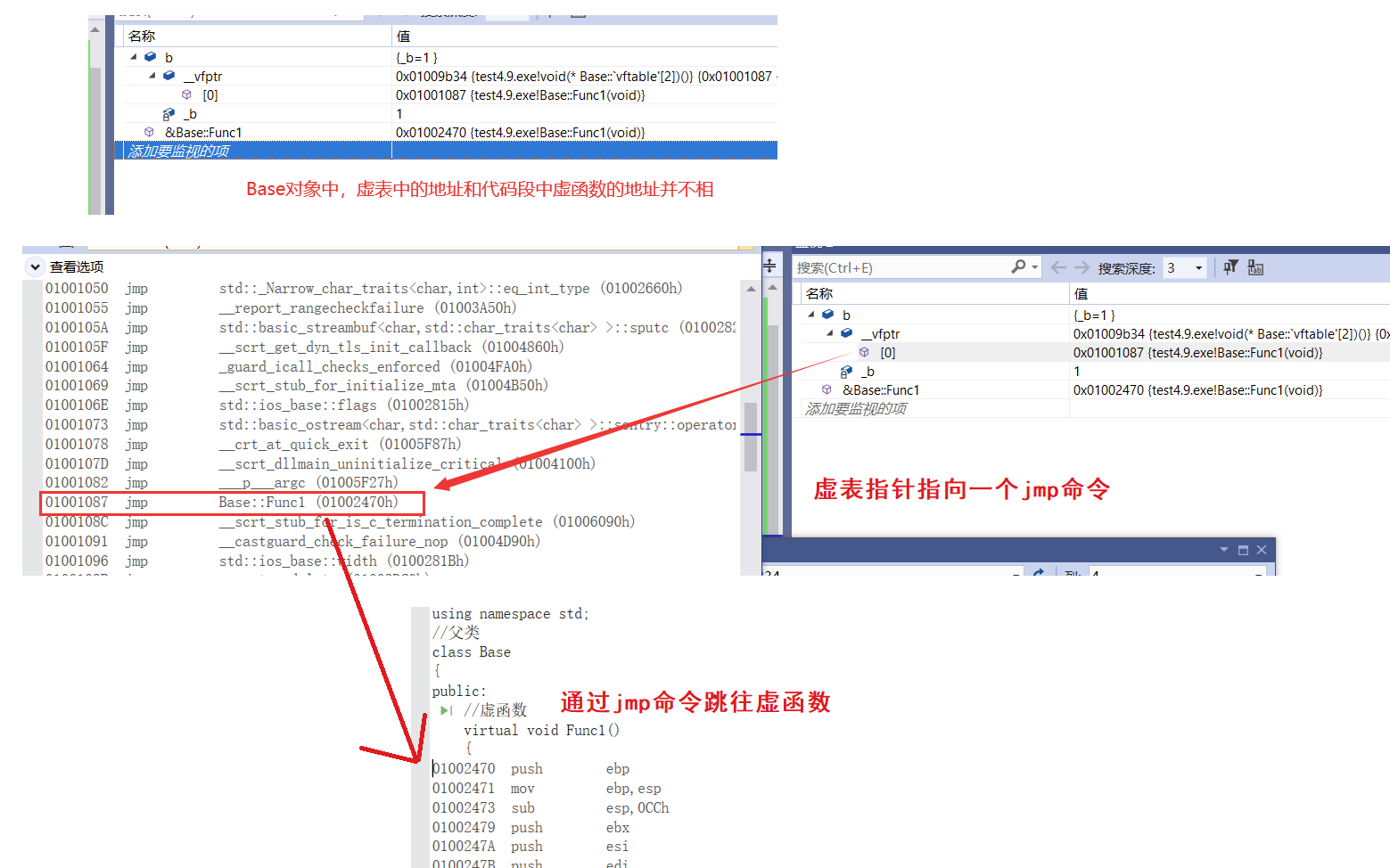Click the &Base::Func1 icon in the right watch window

point(827,389)
